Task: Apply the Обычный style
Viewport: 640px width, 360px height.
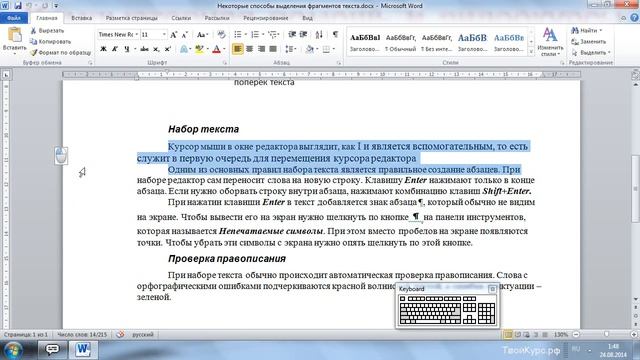Action: pos(400,42)
